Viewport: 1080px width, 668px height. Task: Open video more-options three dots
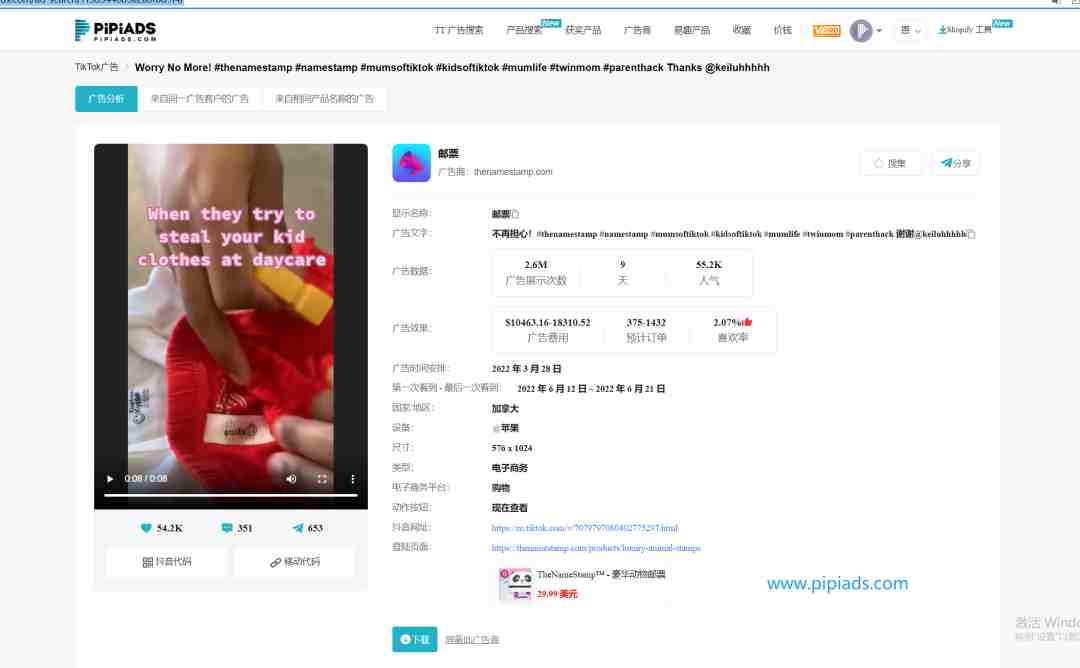click(x=353, y=479)
